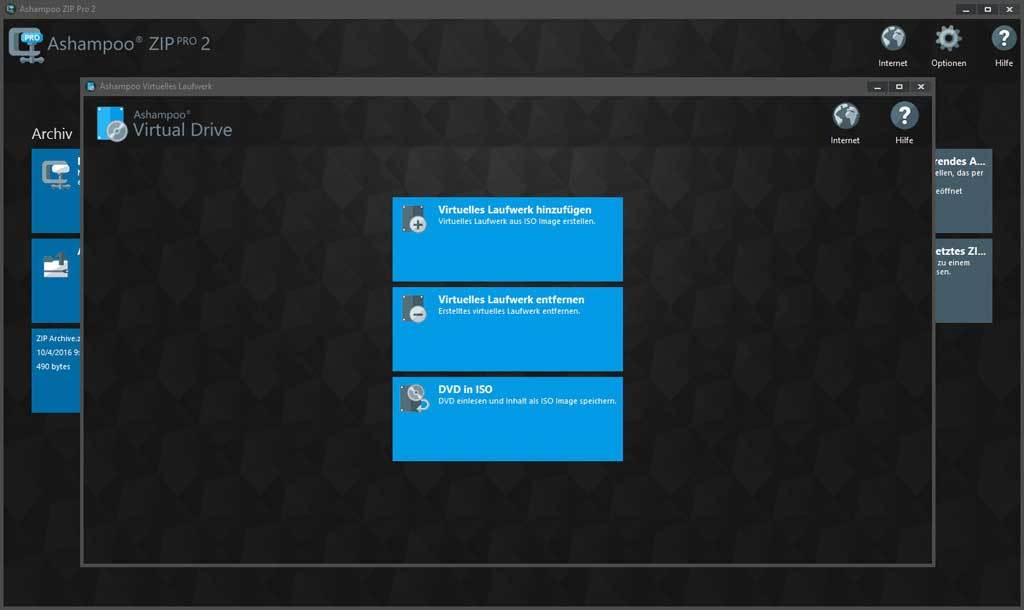
Task: Minimize the Ashampoo ZIP Pro 2 window
Action: pyautogui.click(x=966, y=10)
